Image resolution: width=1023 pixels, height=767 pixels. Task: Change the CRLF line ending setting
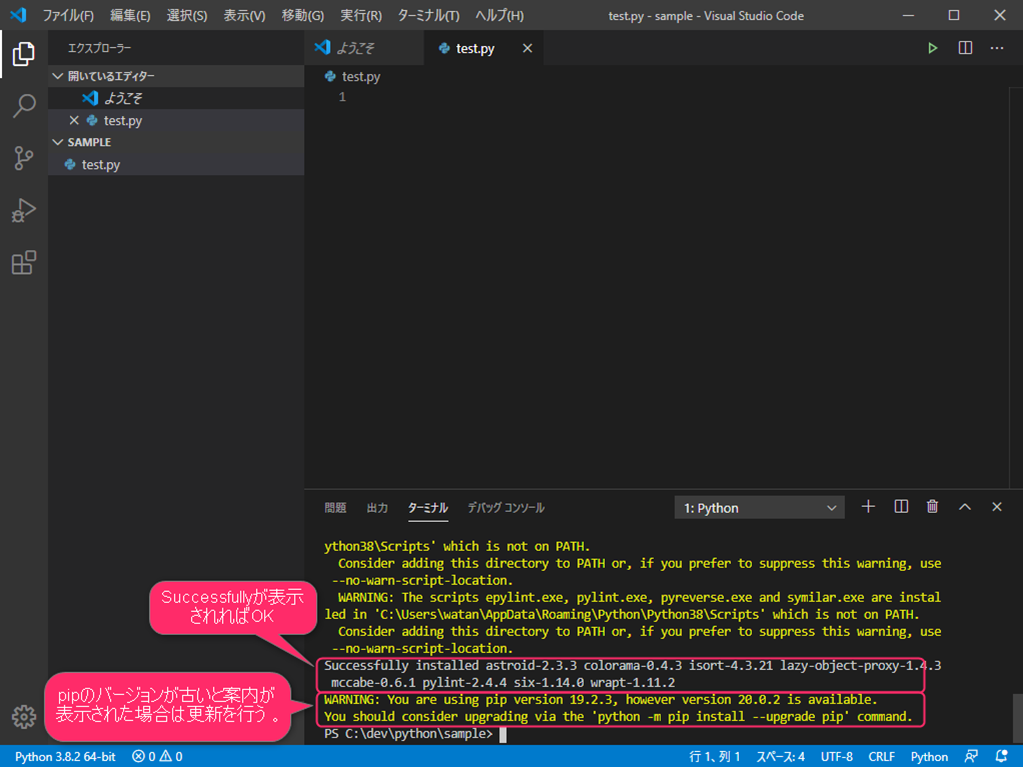[x=881, y=757]
